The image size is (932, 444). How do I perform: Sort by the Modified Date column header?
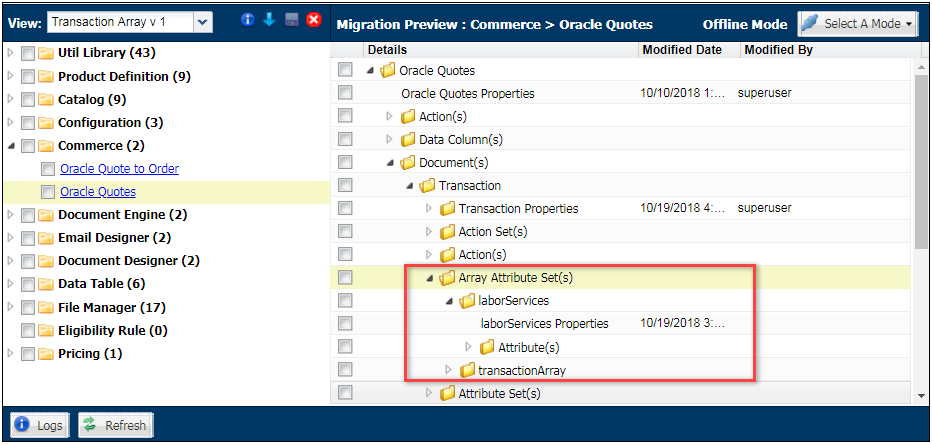[682, 49]
